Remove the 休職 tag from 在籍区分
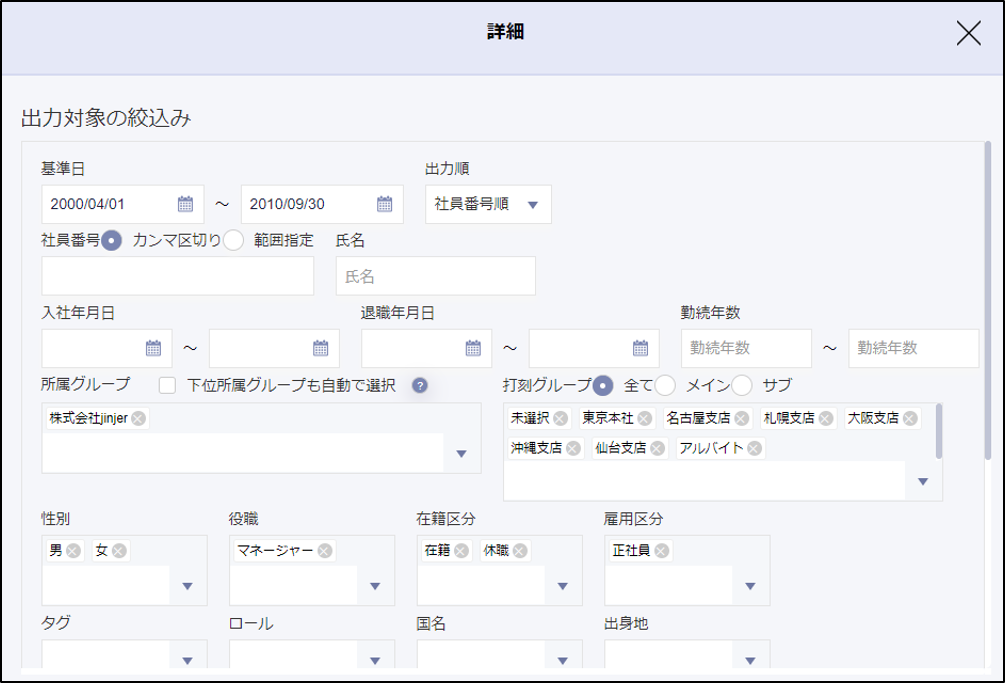 pos(520,550)
